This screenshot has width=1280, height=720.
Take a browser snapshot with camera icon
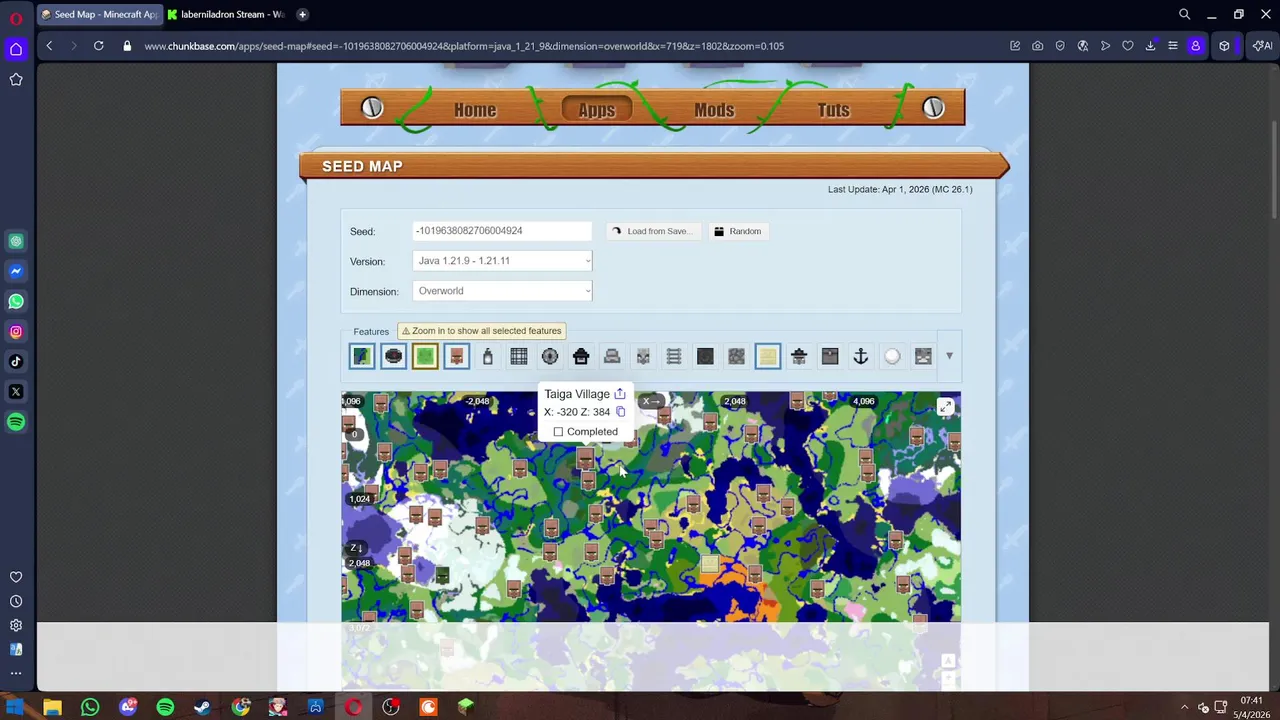coord(1038,45)
